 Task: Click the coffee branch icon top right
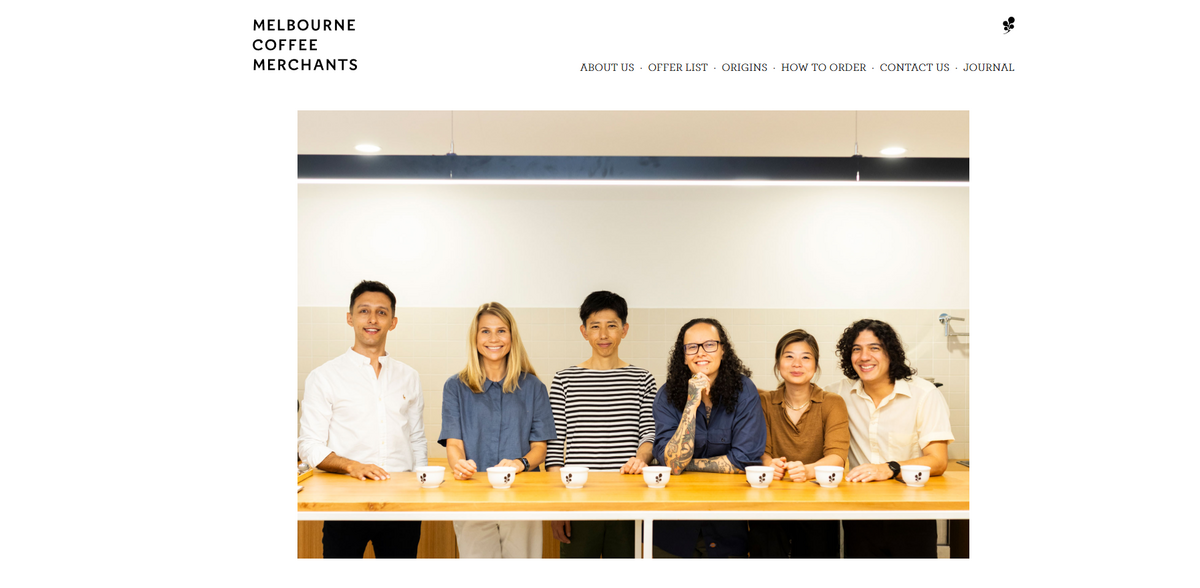(x=1008, y=25)
